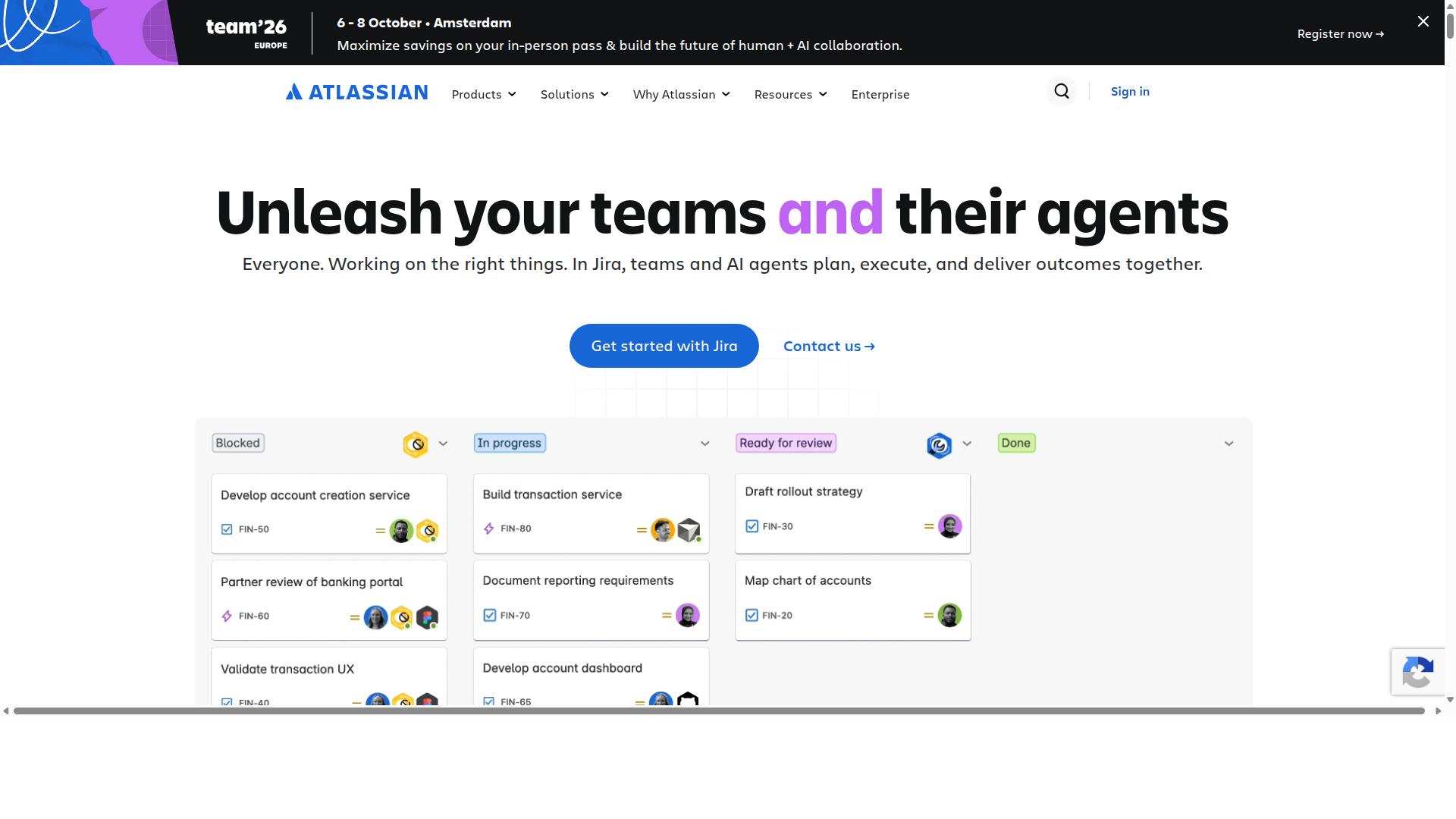Screen dimensions: 1456x819
Task: Click the Sign in link
Action: tap(1130, 91)
